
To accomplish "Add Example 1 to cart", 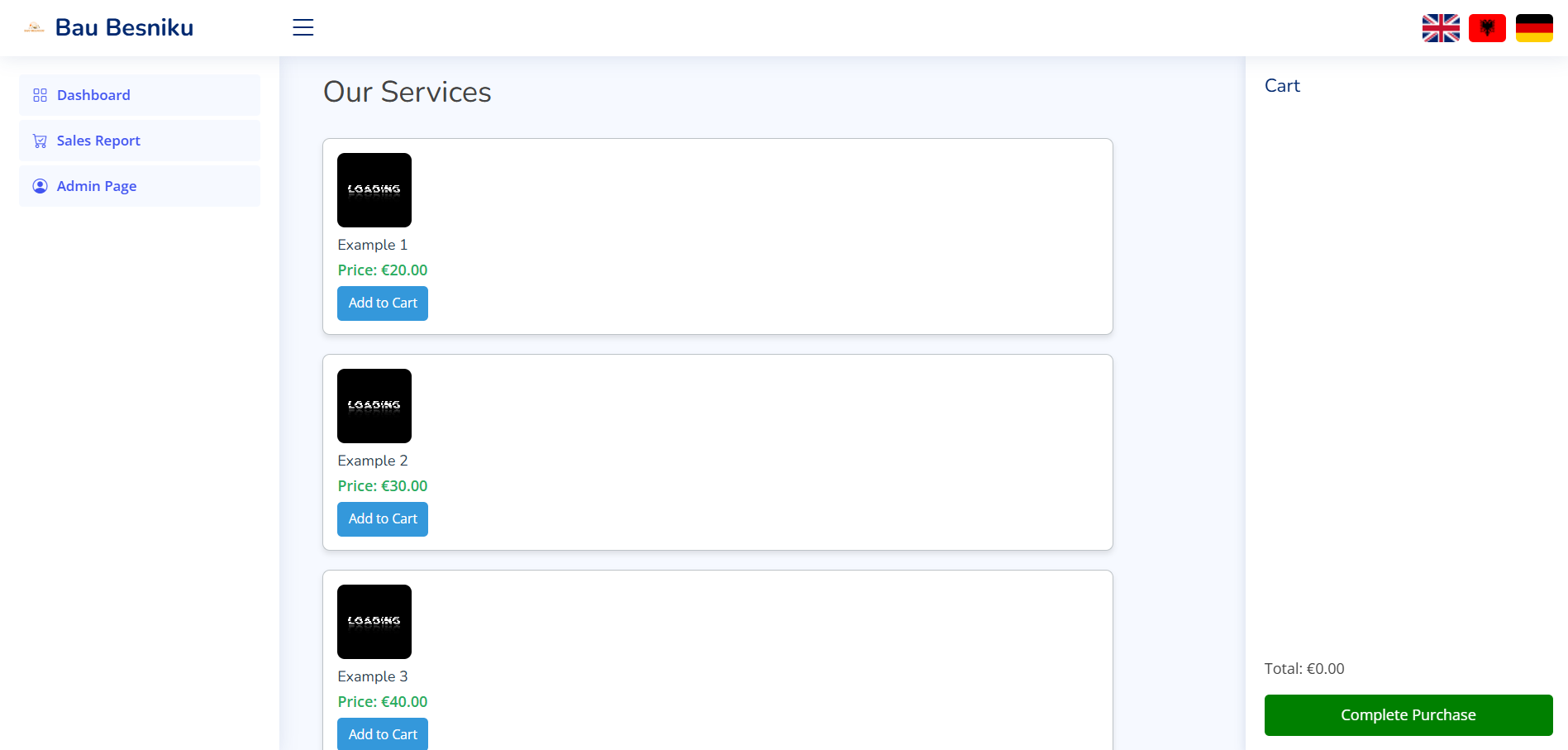I will (x=382, y=303).
